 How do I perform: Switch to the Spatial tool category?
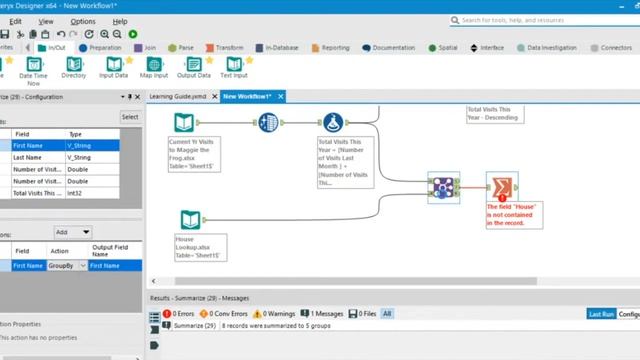[443, 48]
